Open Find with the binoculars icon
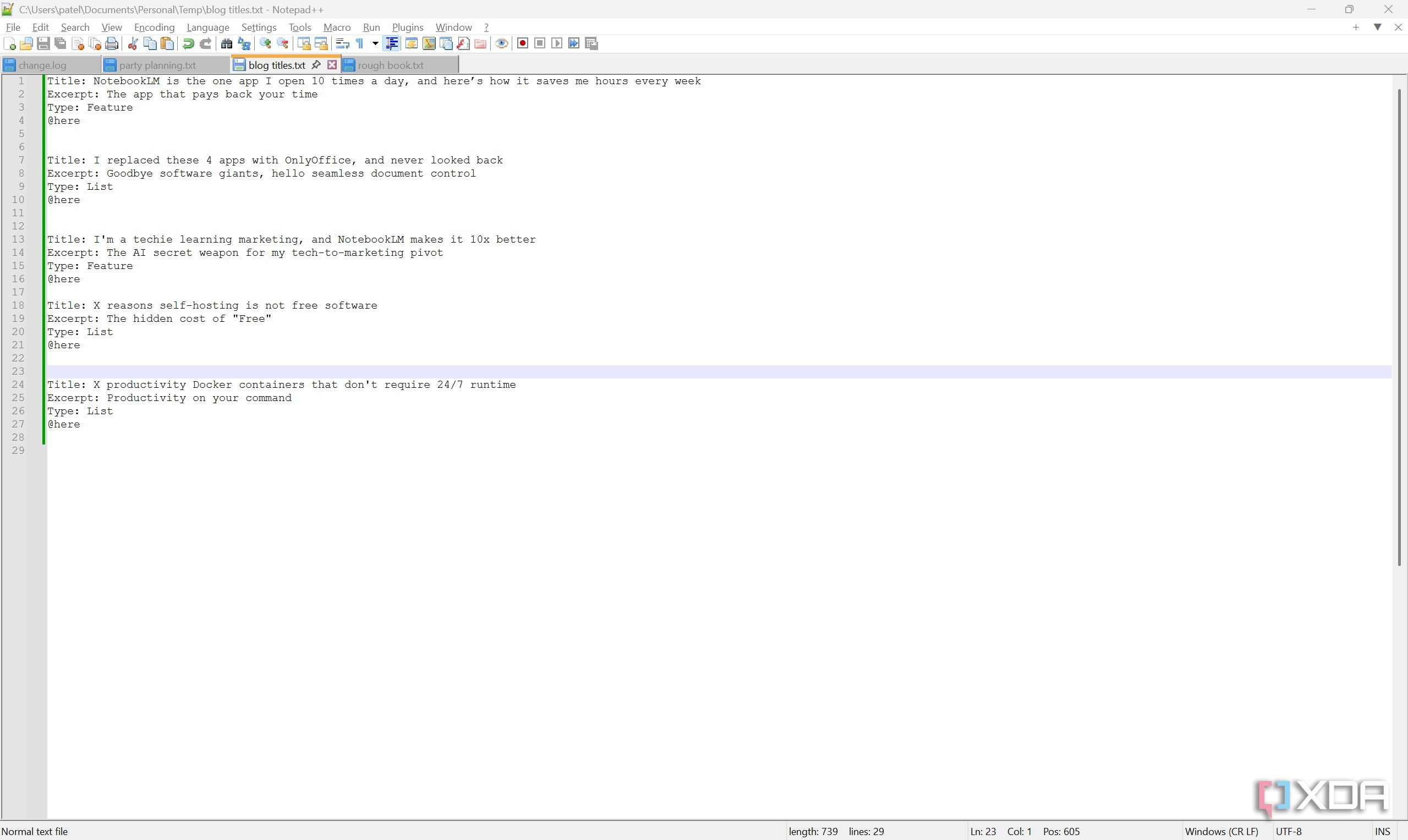Viewport: 1408px width, 840px height. [x=227, y=43]
